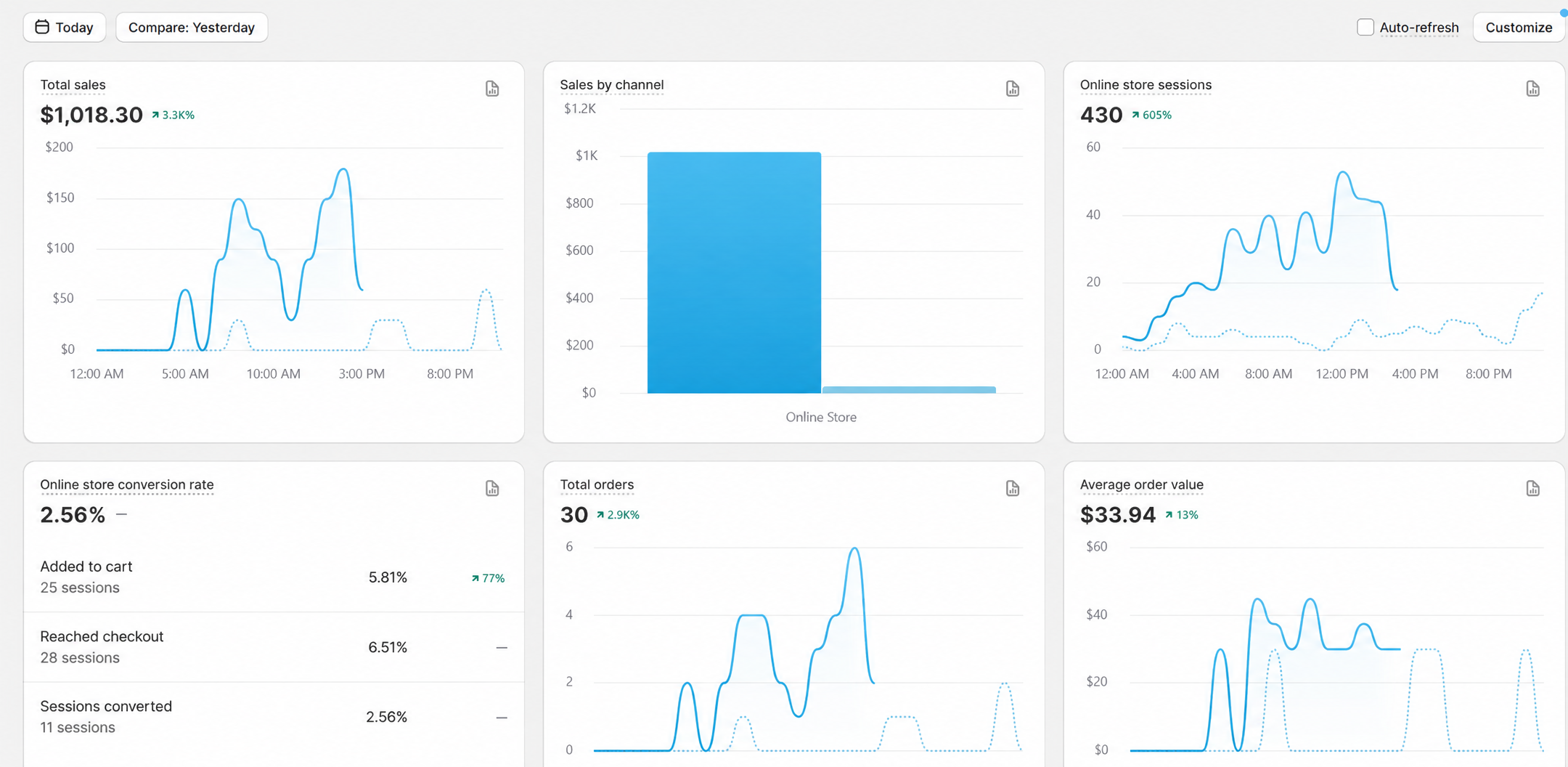Open the Total orders report icon
Viewport: 1568px width, 767px height.
(x=1013, y=488)
